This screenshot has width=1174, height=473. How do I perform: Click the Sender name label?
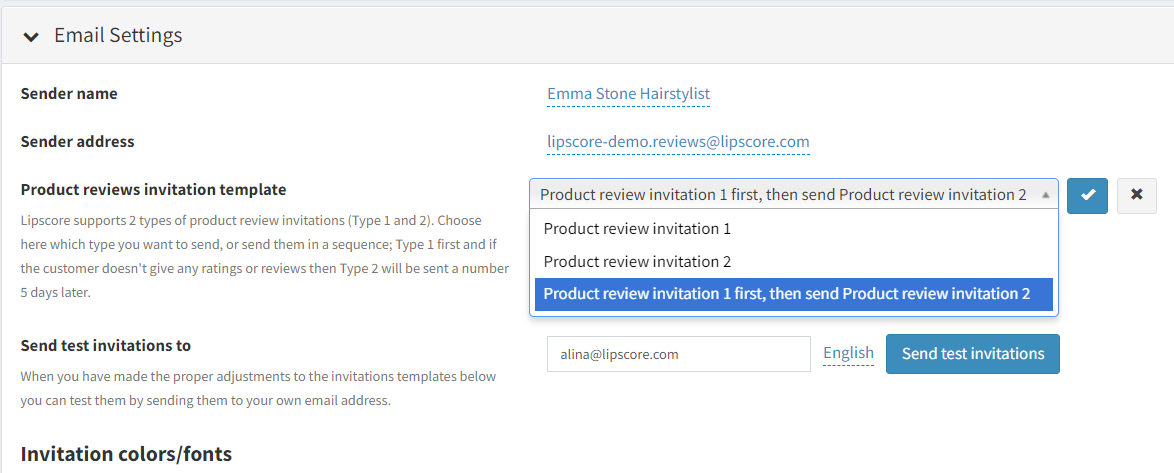(69, 94)
